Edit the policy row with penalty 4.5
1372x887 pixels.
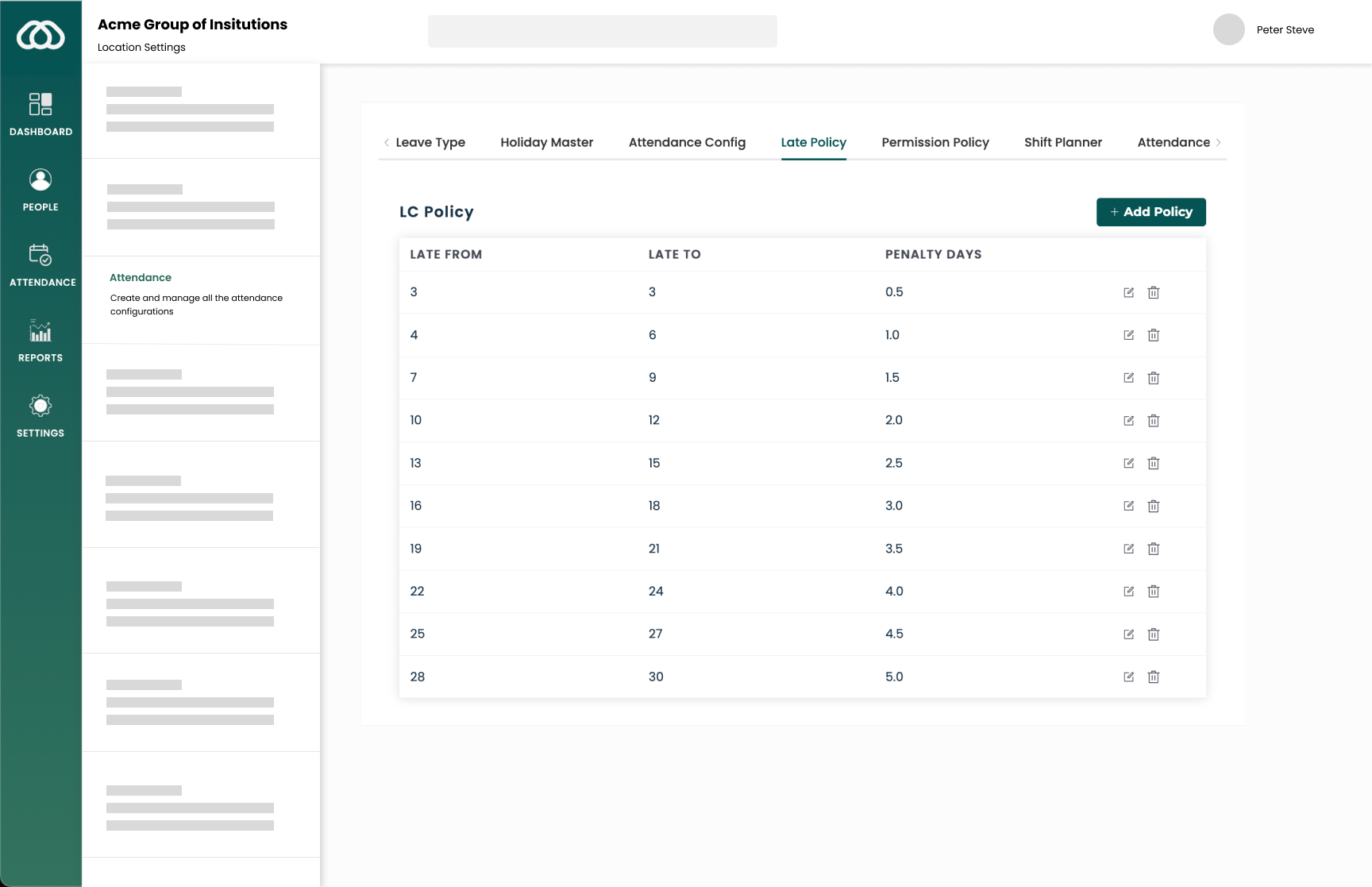(1128, 634)
